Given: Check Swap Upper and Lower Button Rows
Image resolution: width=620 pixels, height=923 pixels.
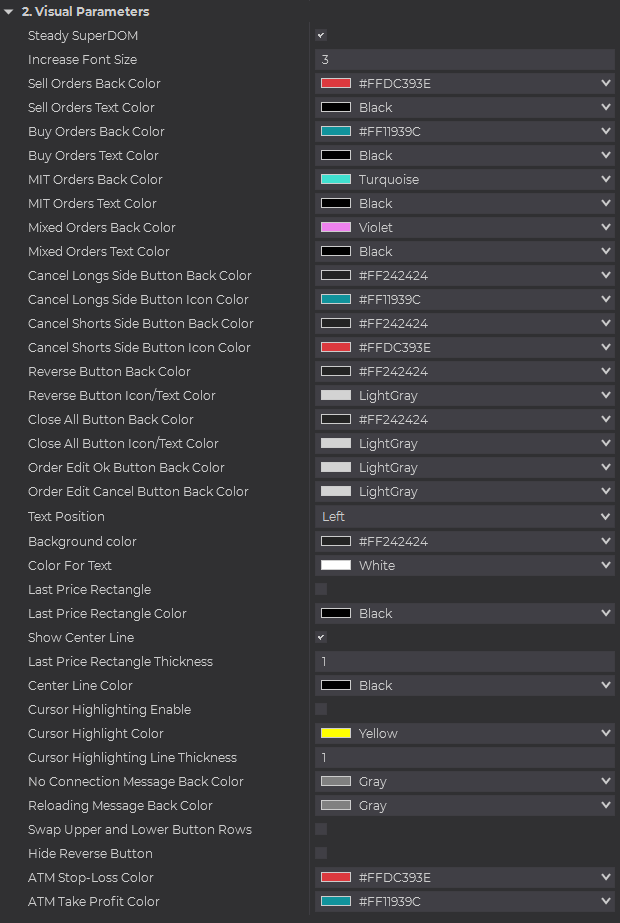Looking at the screenshot, I should (321, 829).
